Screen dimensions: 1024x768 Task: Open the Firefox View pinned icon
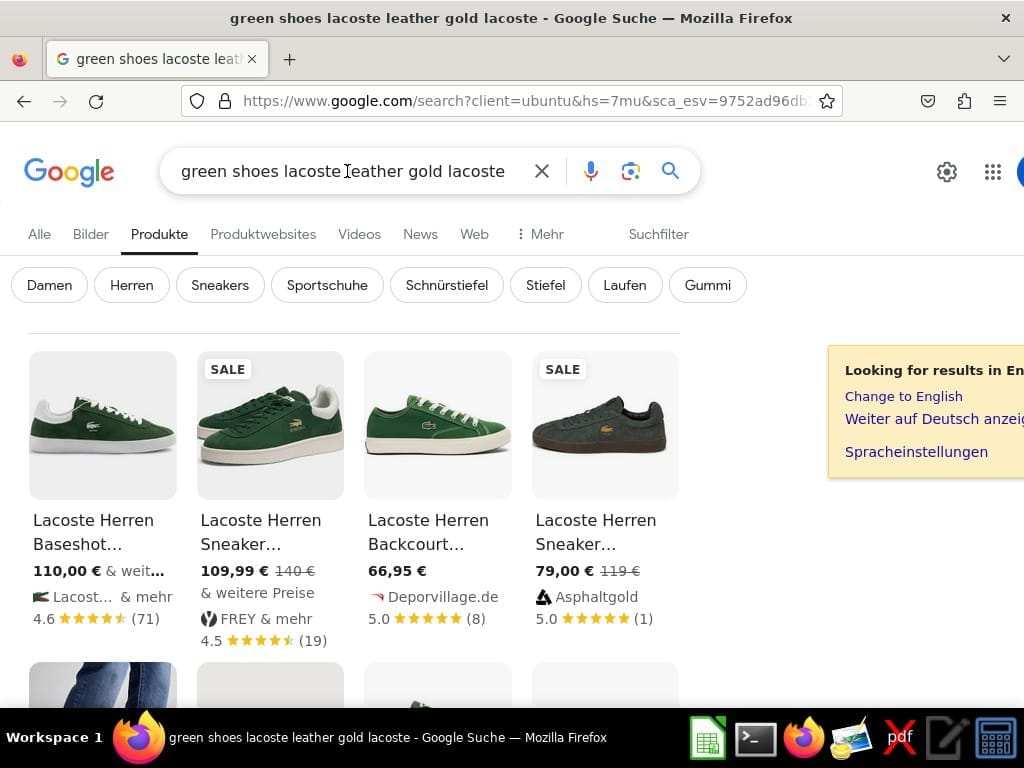20,59
